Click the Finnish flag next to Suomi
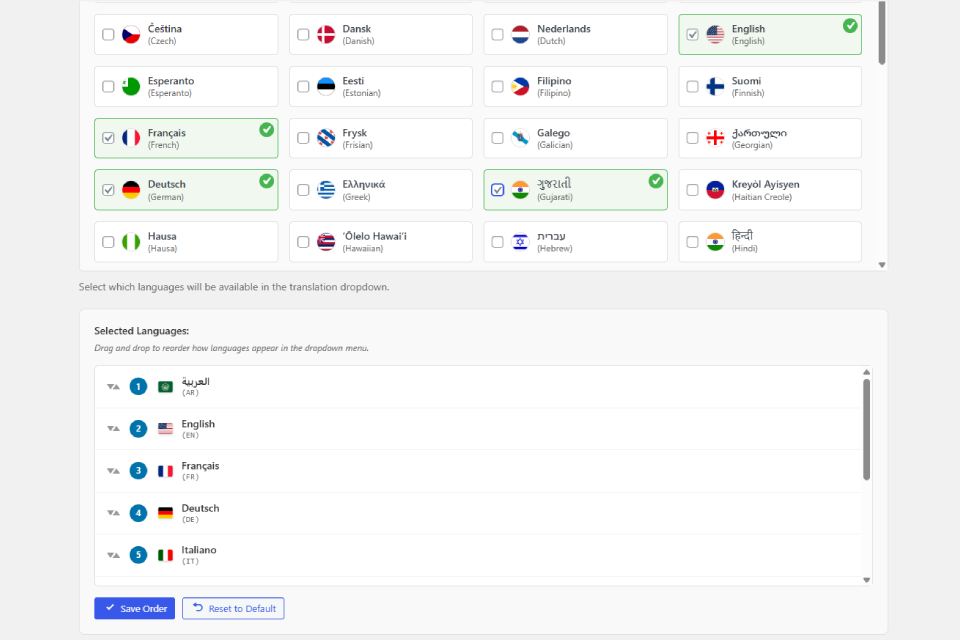 coord(715,86)
